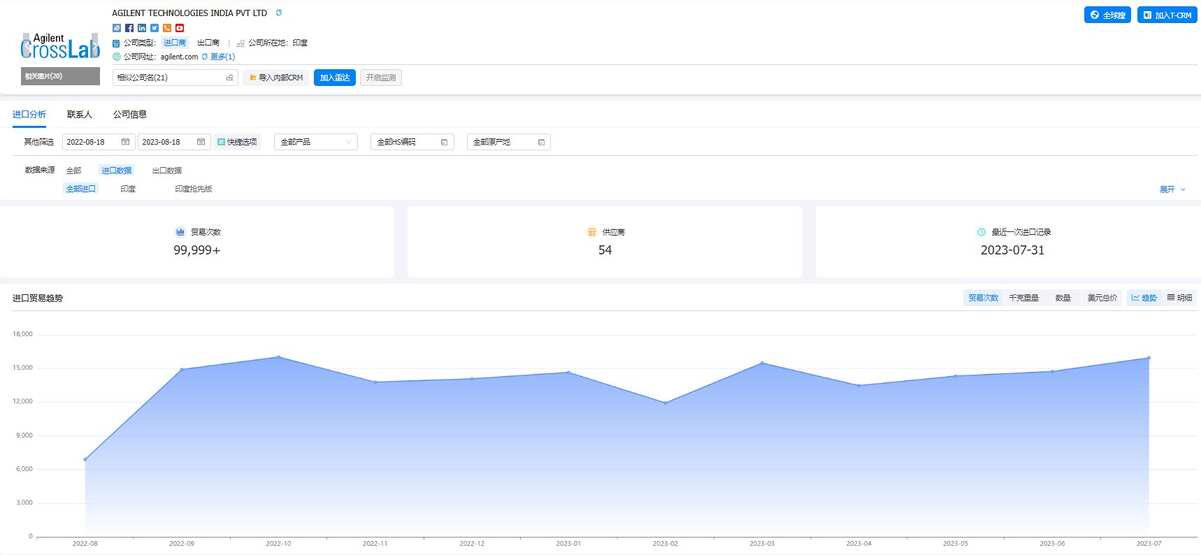Switch to the 进口分析 tab
The image size is (1201, 555).
click(x=29, y=115)
